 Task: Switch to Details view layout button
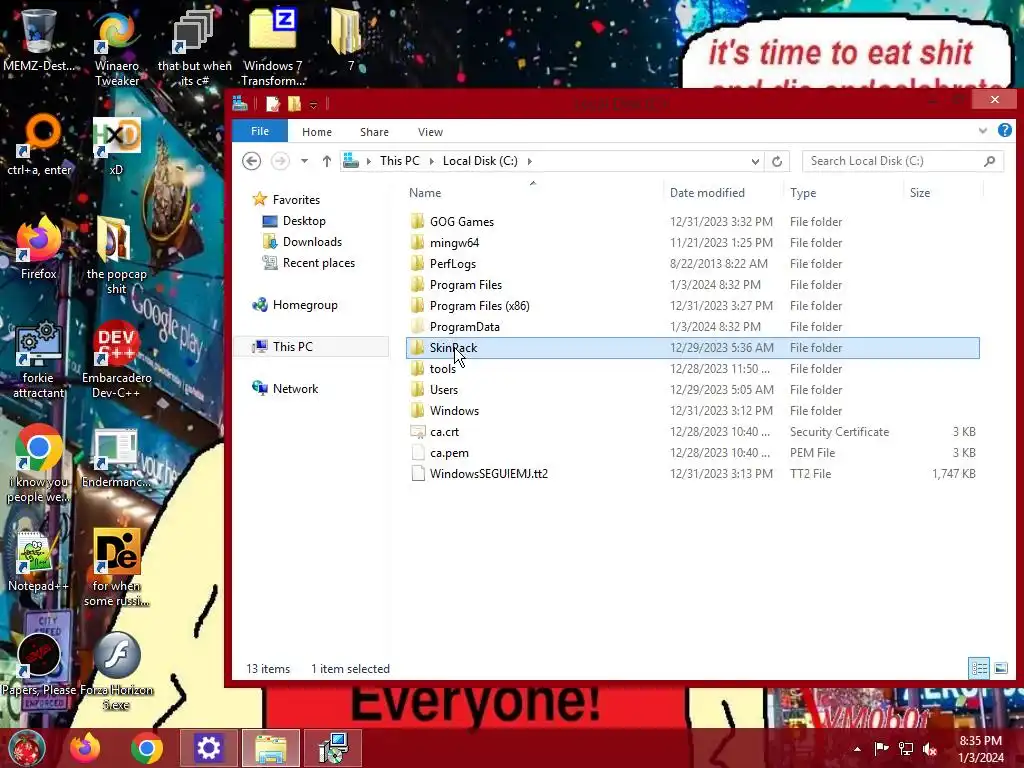click(x=979, y=668)
